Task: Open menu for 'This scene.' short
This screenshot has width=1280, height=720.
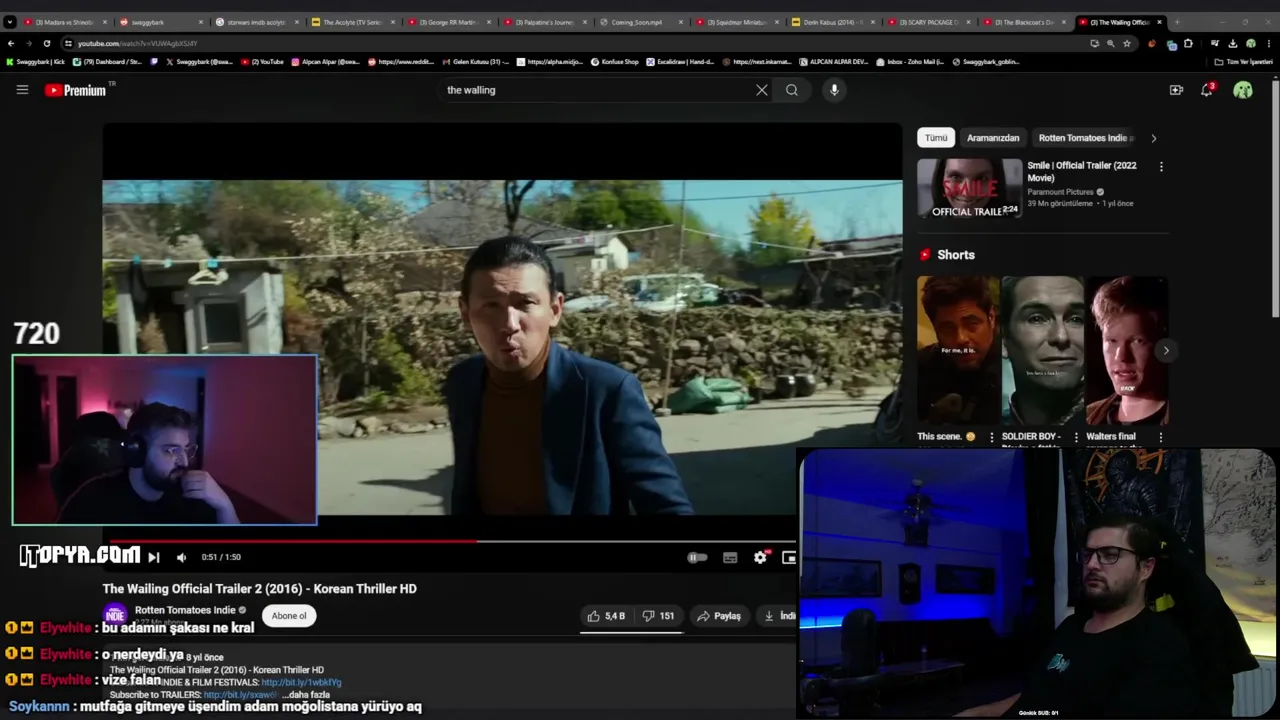Action: point(992,437)
